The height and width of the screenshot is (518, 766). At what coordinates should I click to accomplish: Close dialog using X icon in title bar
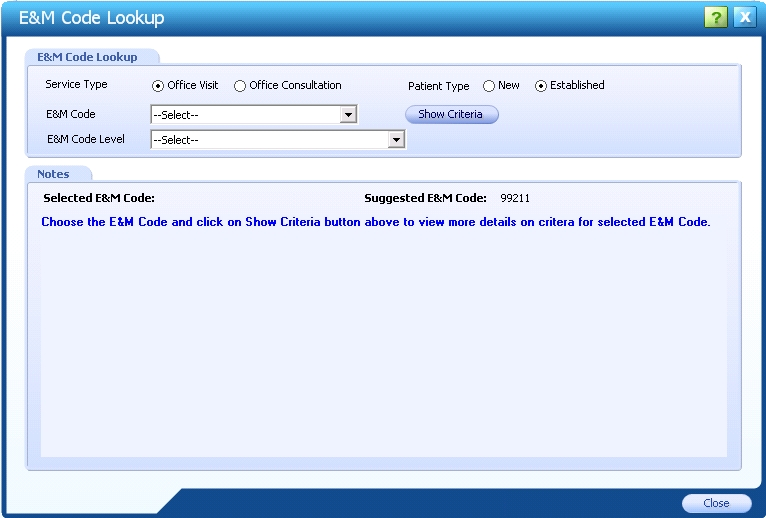[x=745, y=18]
